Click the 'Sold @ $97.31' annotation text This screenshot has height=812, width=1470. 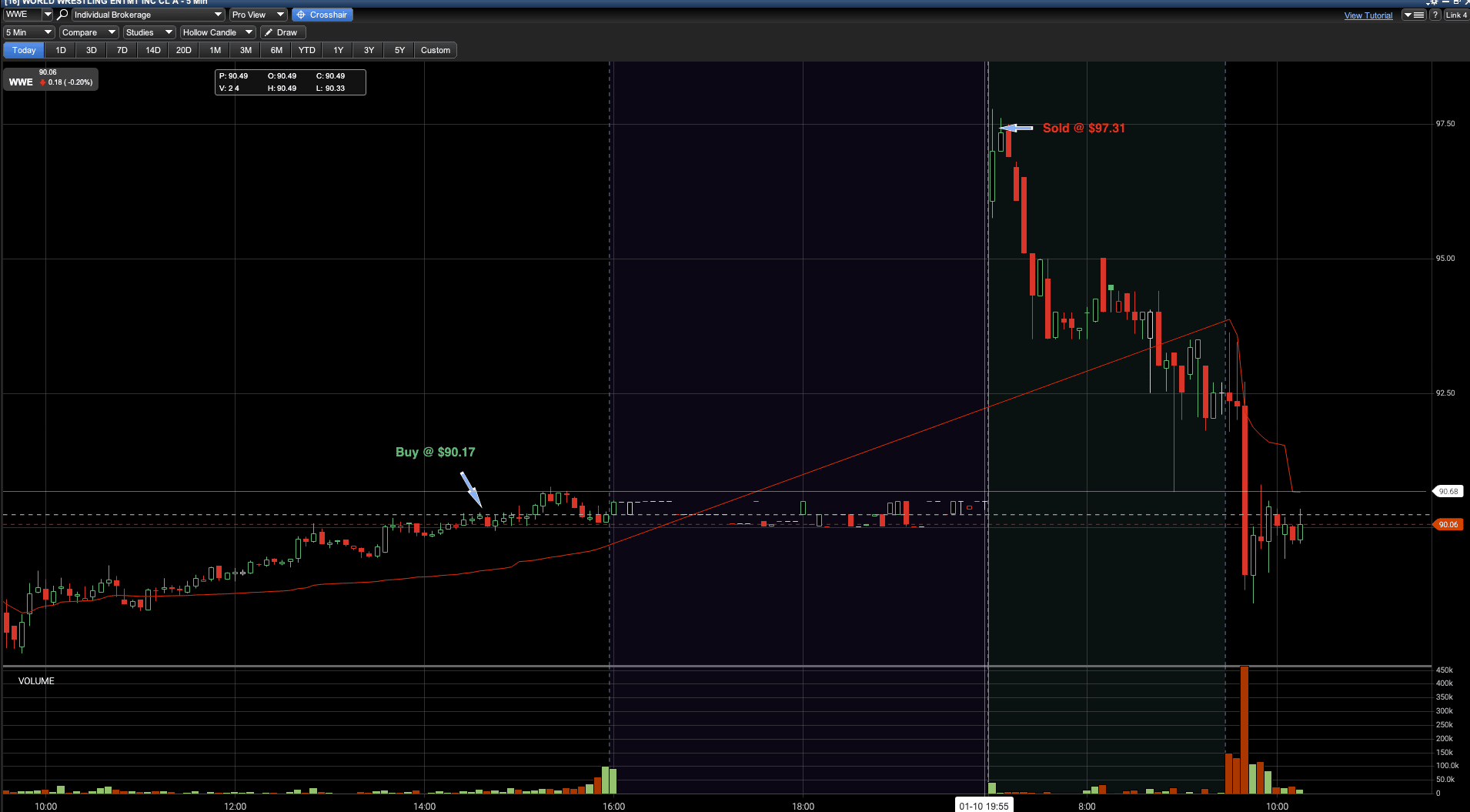pos(1084,128)
